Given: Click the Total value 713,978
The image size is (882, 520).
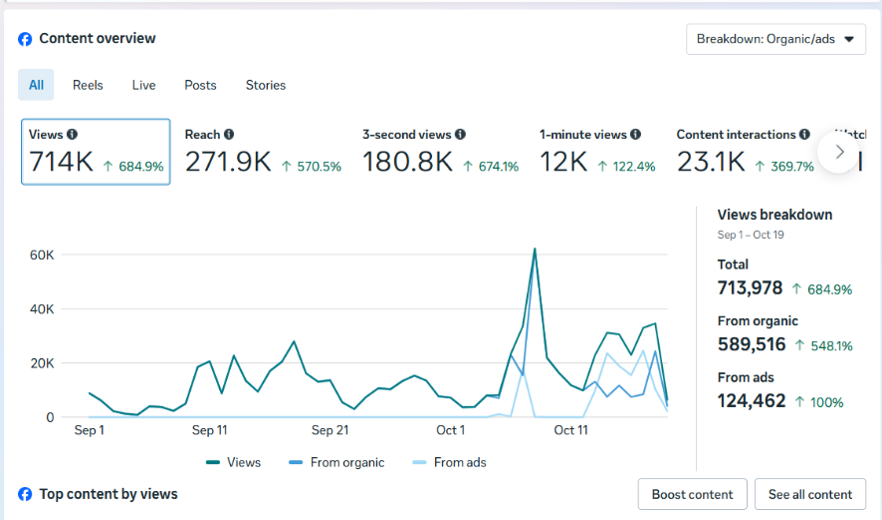Looking at the screenshot, I should pos(750,288).
